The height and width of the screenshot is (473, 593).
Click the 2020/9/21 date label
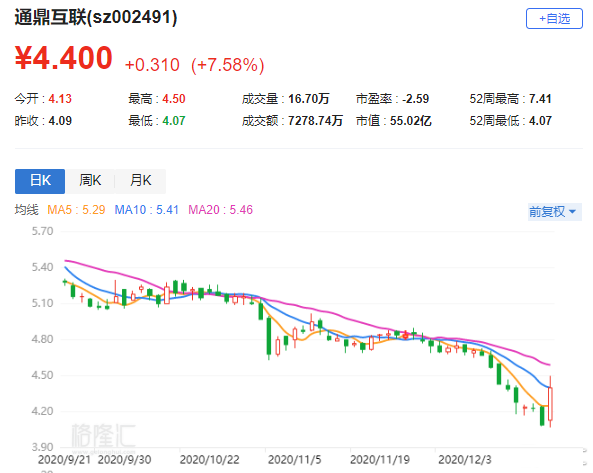(64, 460)
